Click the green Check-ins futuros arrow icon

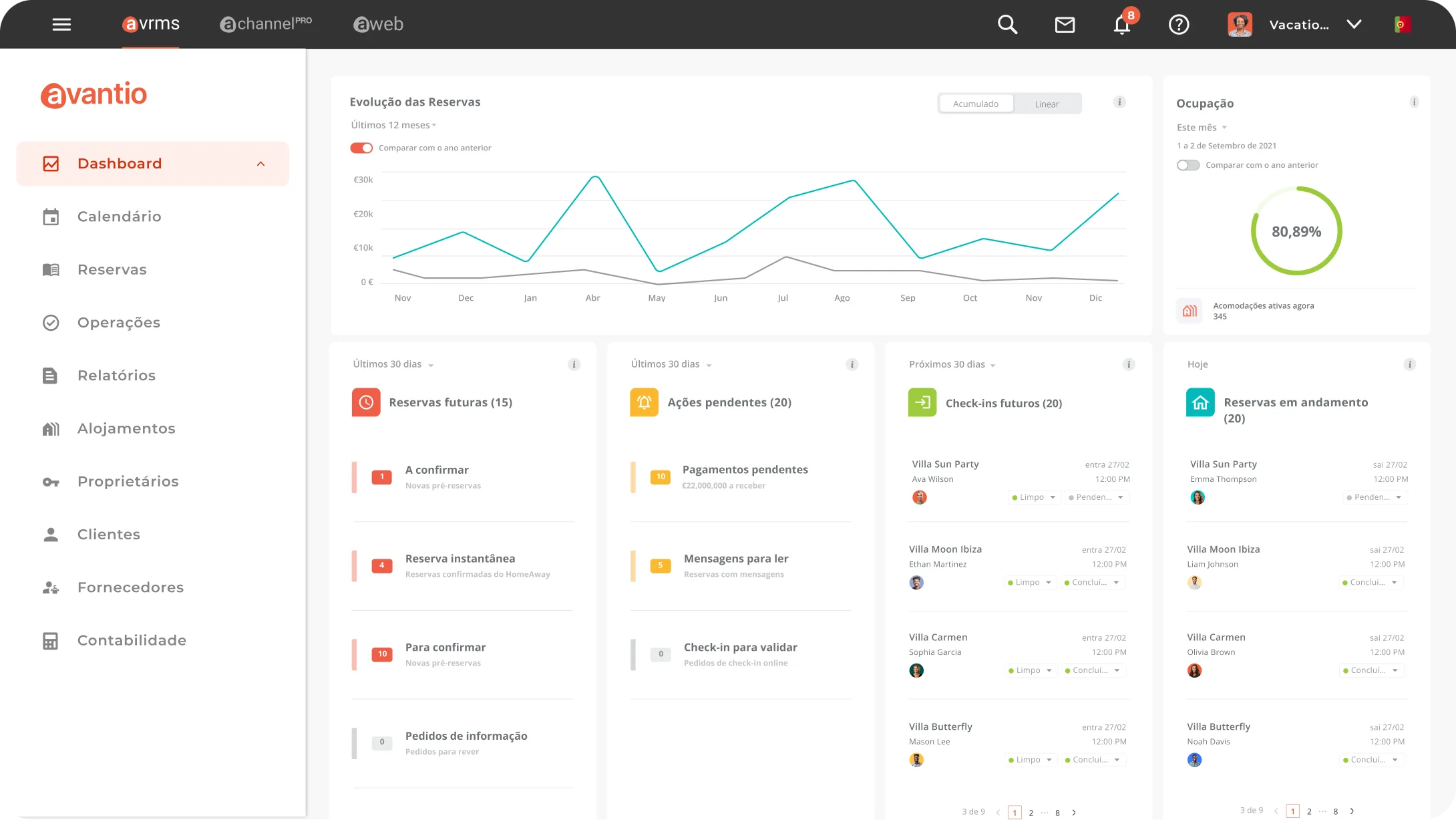pos(922,402)
